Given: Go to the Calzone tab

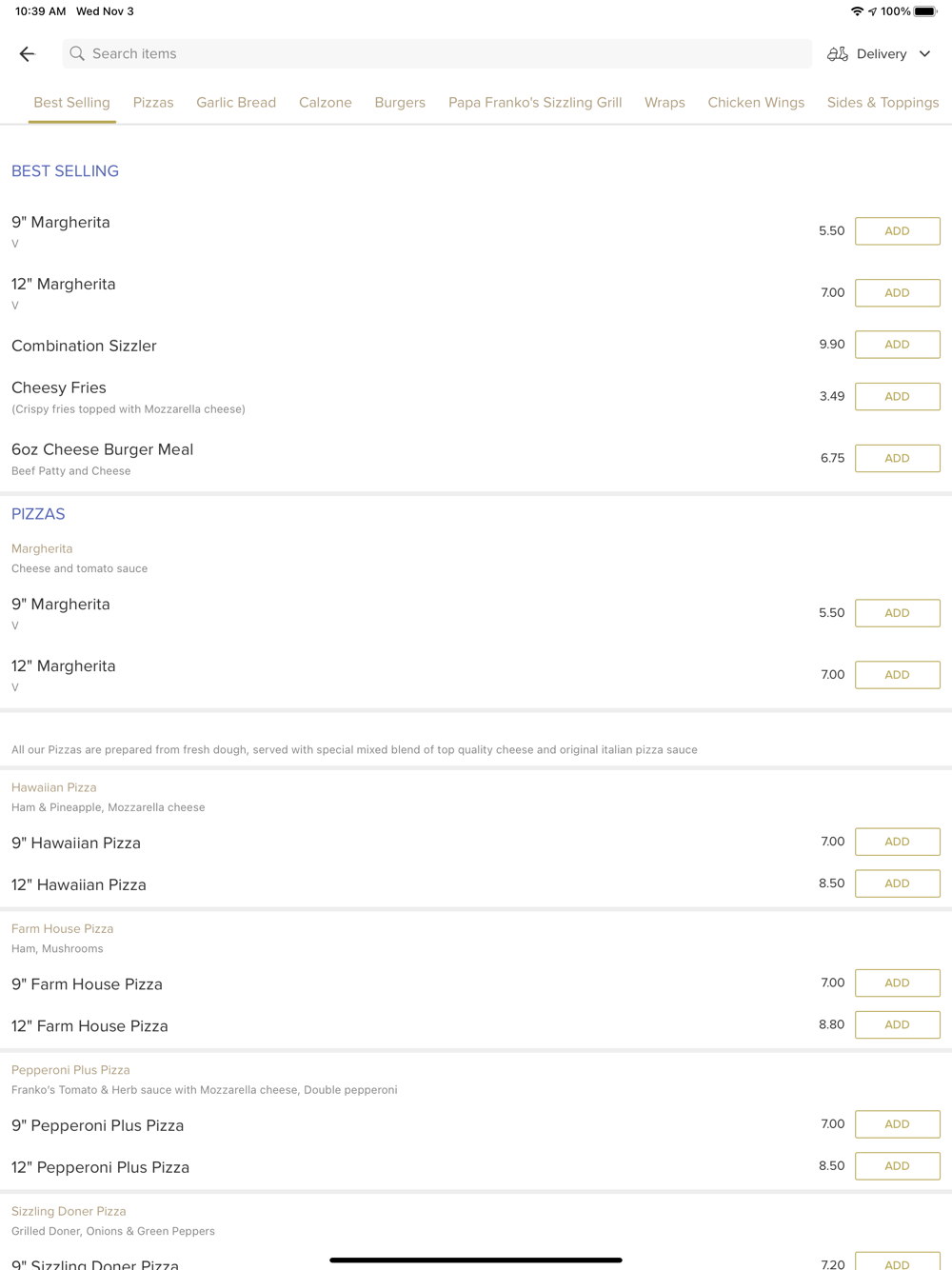Looking at the screenshot, I should (325, 103).
